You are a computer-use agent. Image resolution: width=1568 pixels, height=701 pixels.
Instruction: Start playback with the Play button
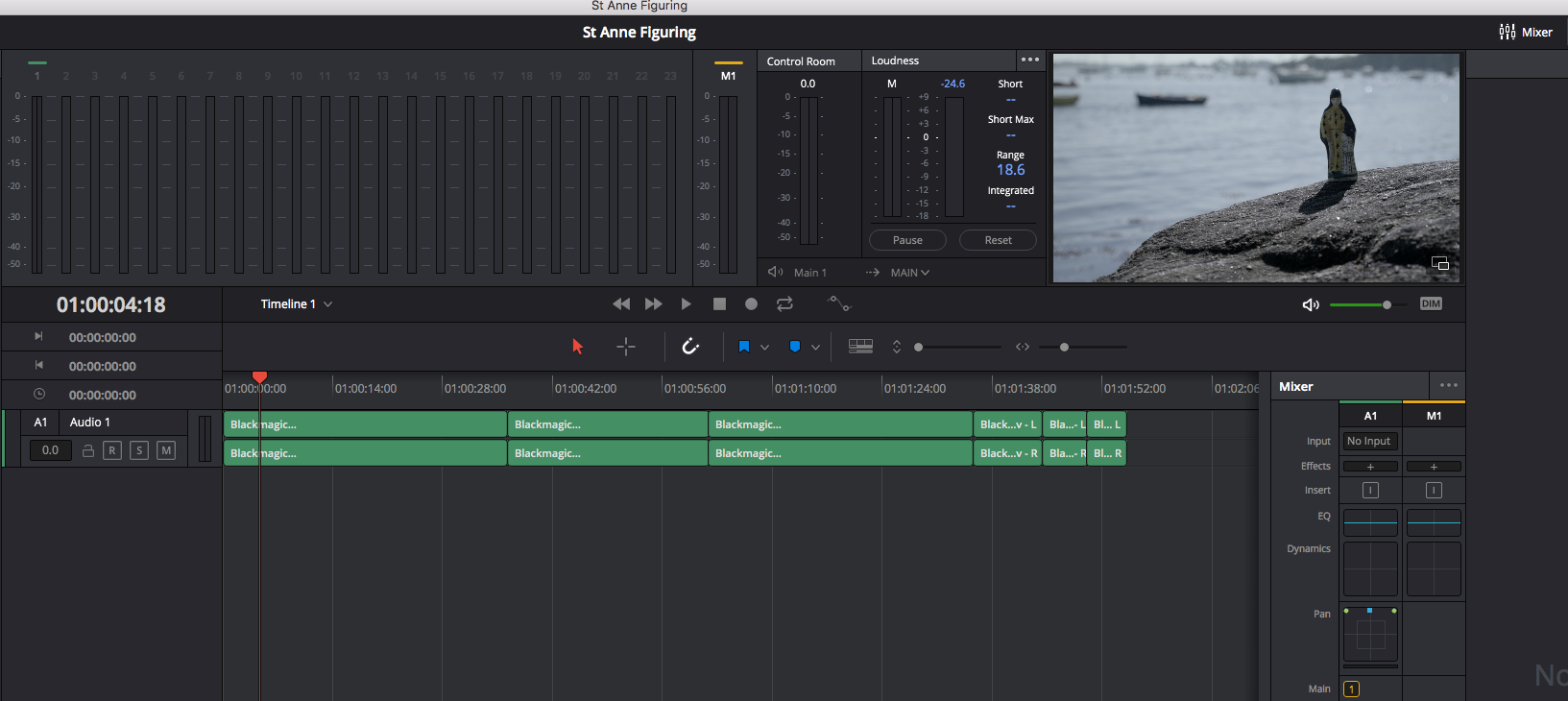point(686,304)
